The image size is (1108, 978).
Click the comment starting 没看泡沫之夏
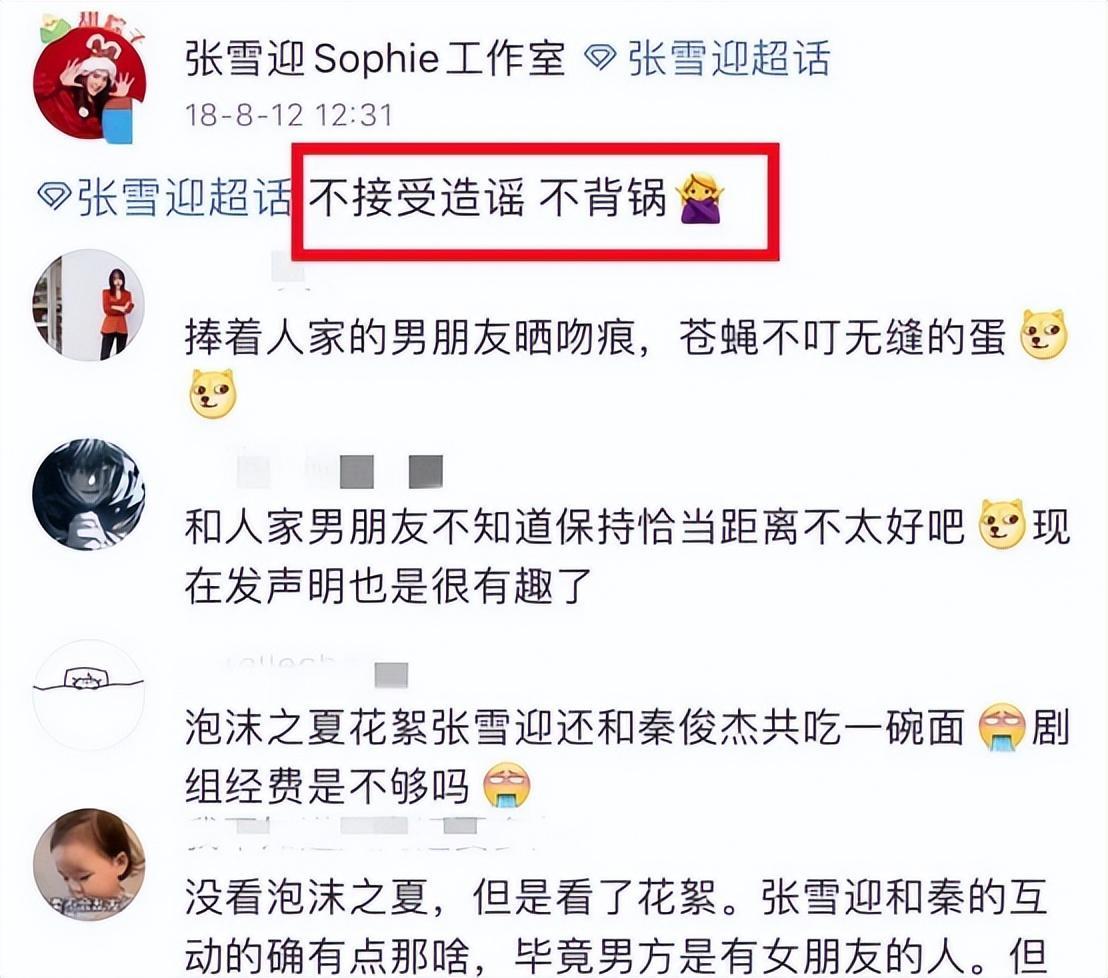[x=616, y=927]
